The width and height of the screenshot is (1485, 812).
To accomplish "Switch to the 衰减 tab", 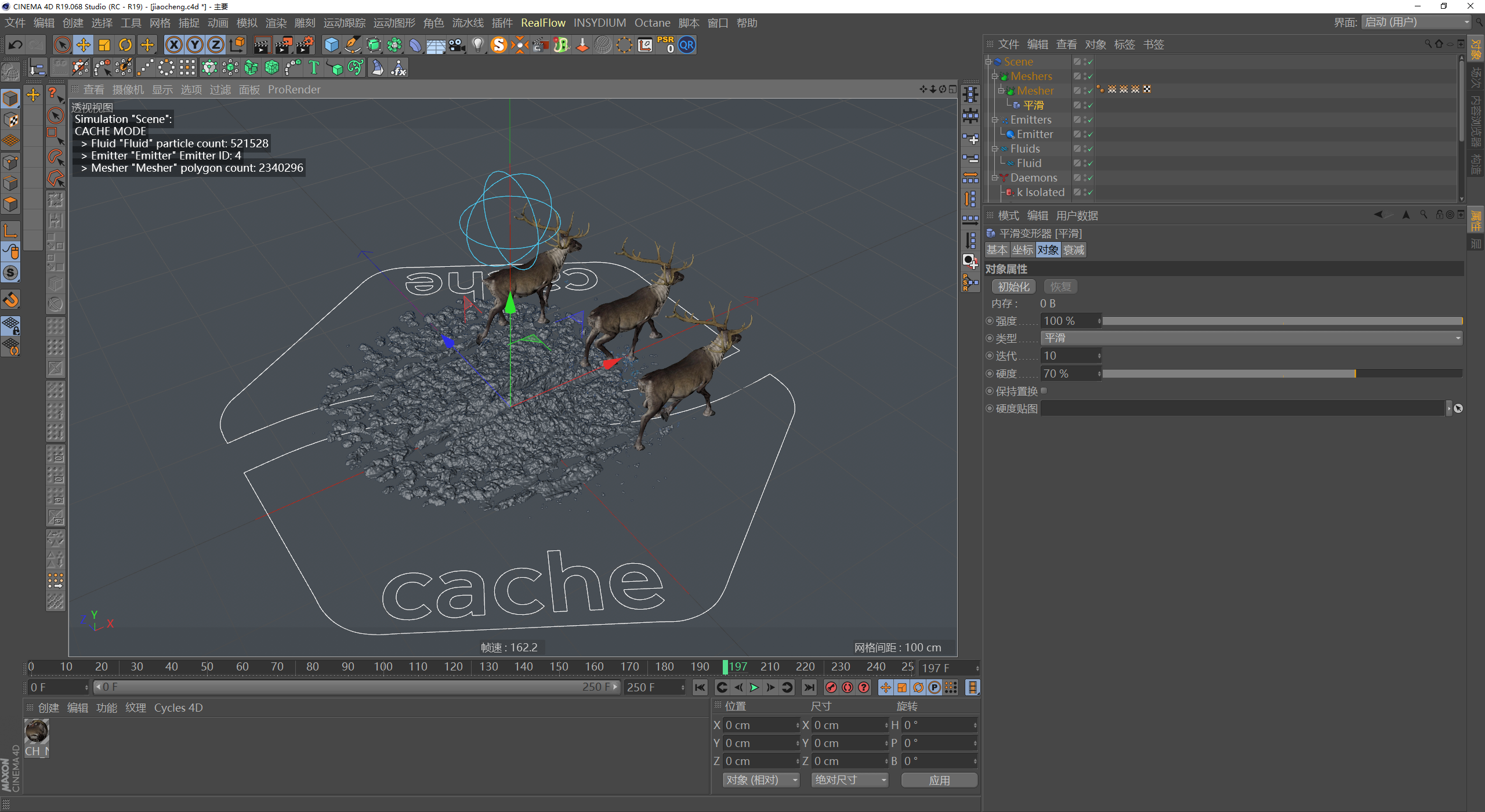I will [1073, 250].
